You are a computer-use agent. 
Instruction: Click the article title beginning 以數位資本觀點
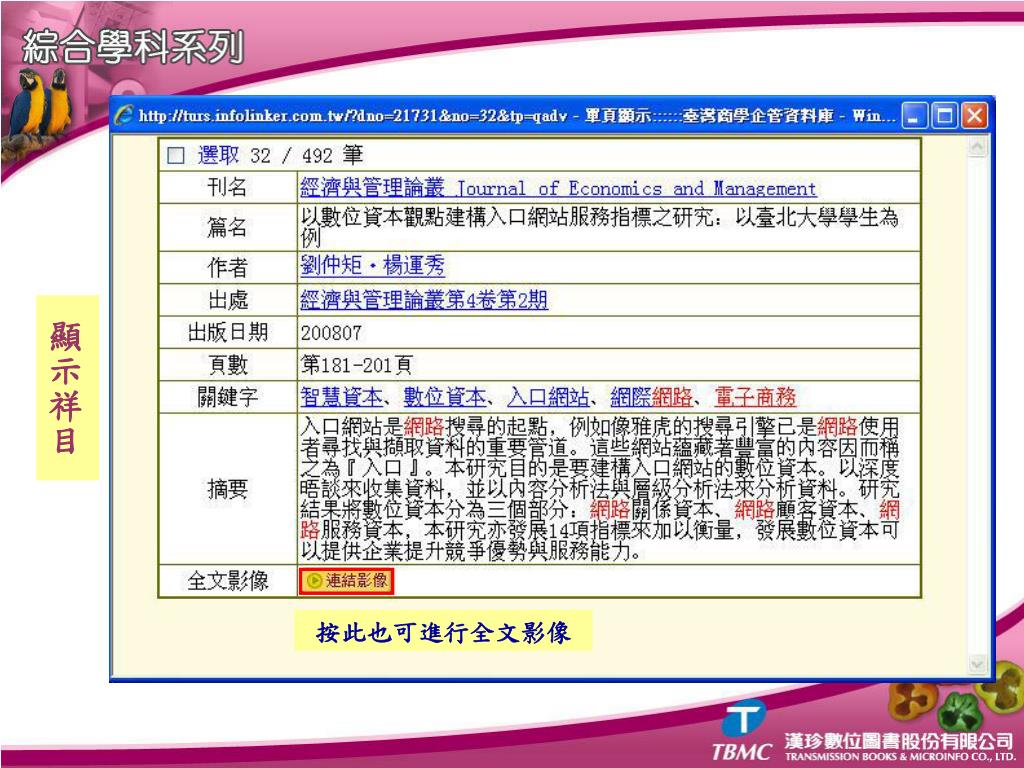[x=600, y=227]
